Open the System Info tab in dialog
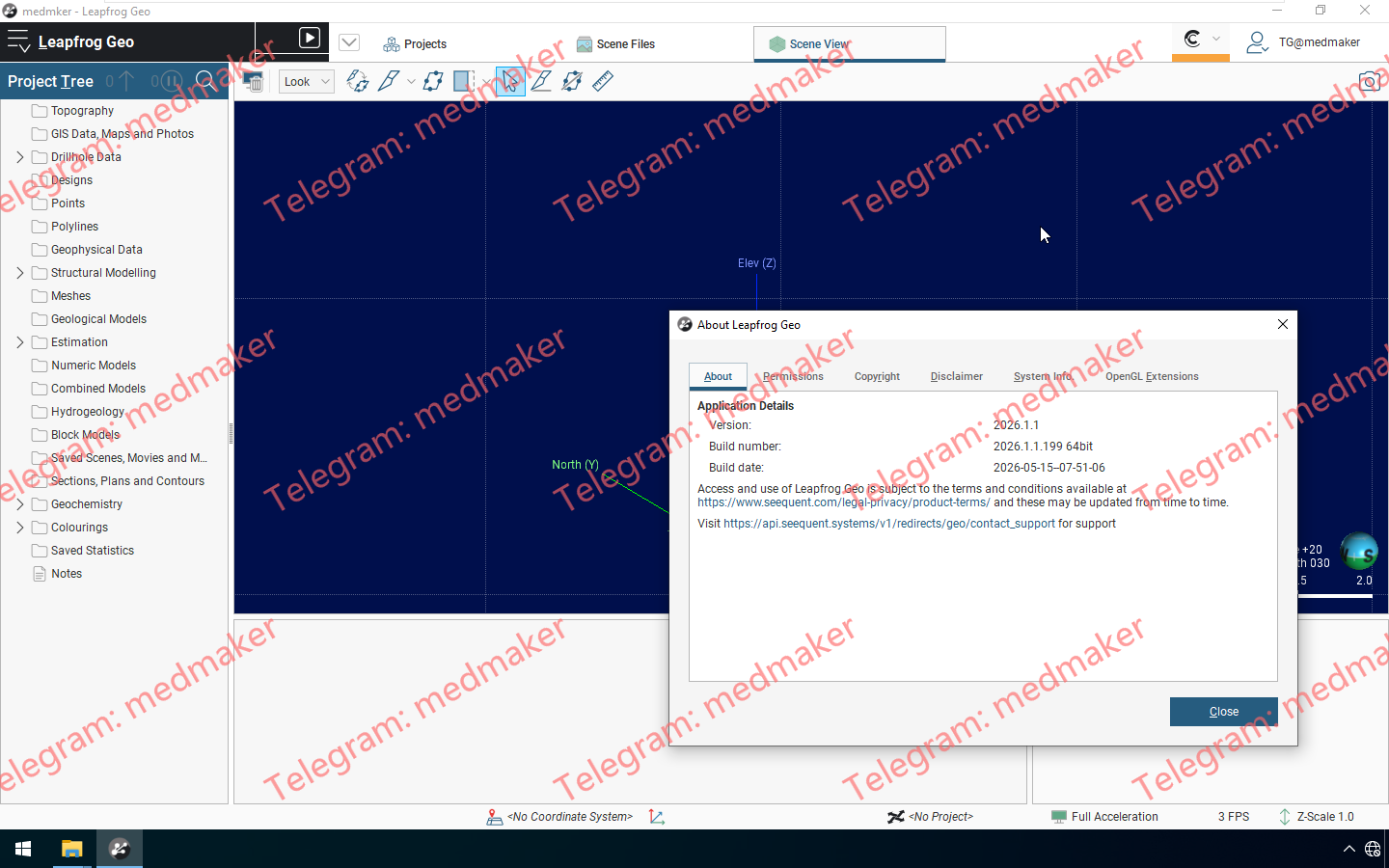Screen dimensions: 1389x868 coord(1043,376)
